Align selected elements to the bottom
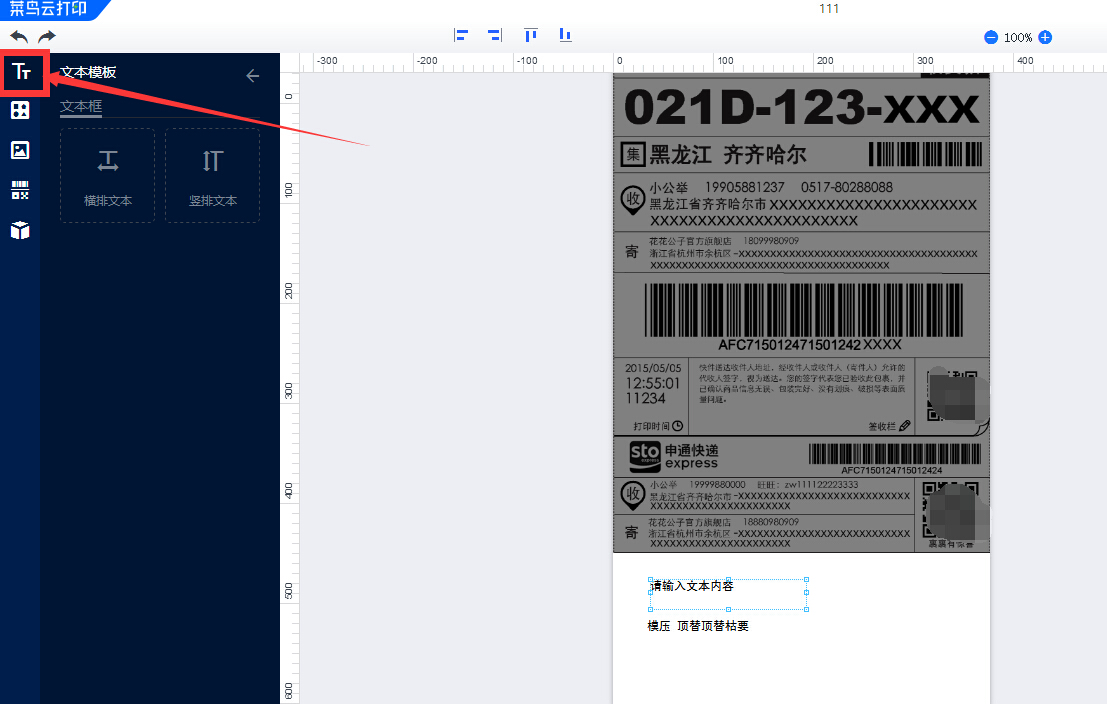Viewport: 1107px width, 704px height. (x=566, y=35)
